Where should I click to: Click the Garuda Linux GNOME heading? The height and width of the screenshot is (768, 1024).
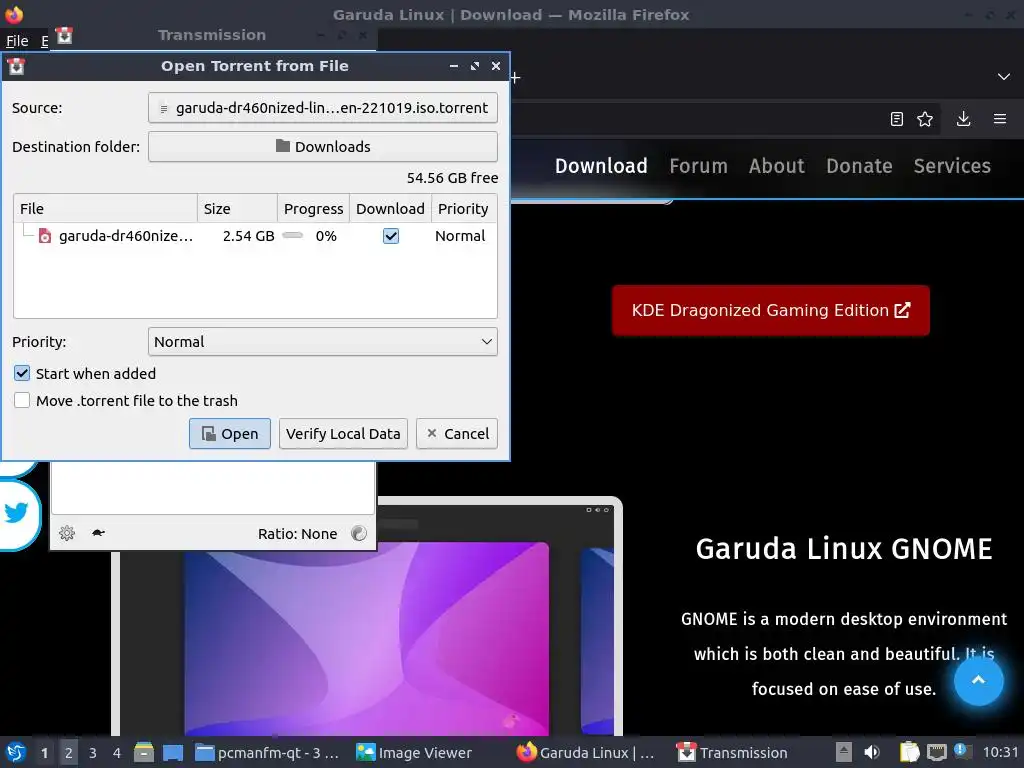point(844,549)
